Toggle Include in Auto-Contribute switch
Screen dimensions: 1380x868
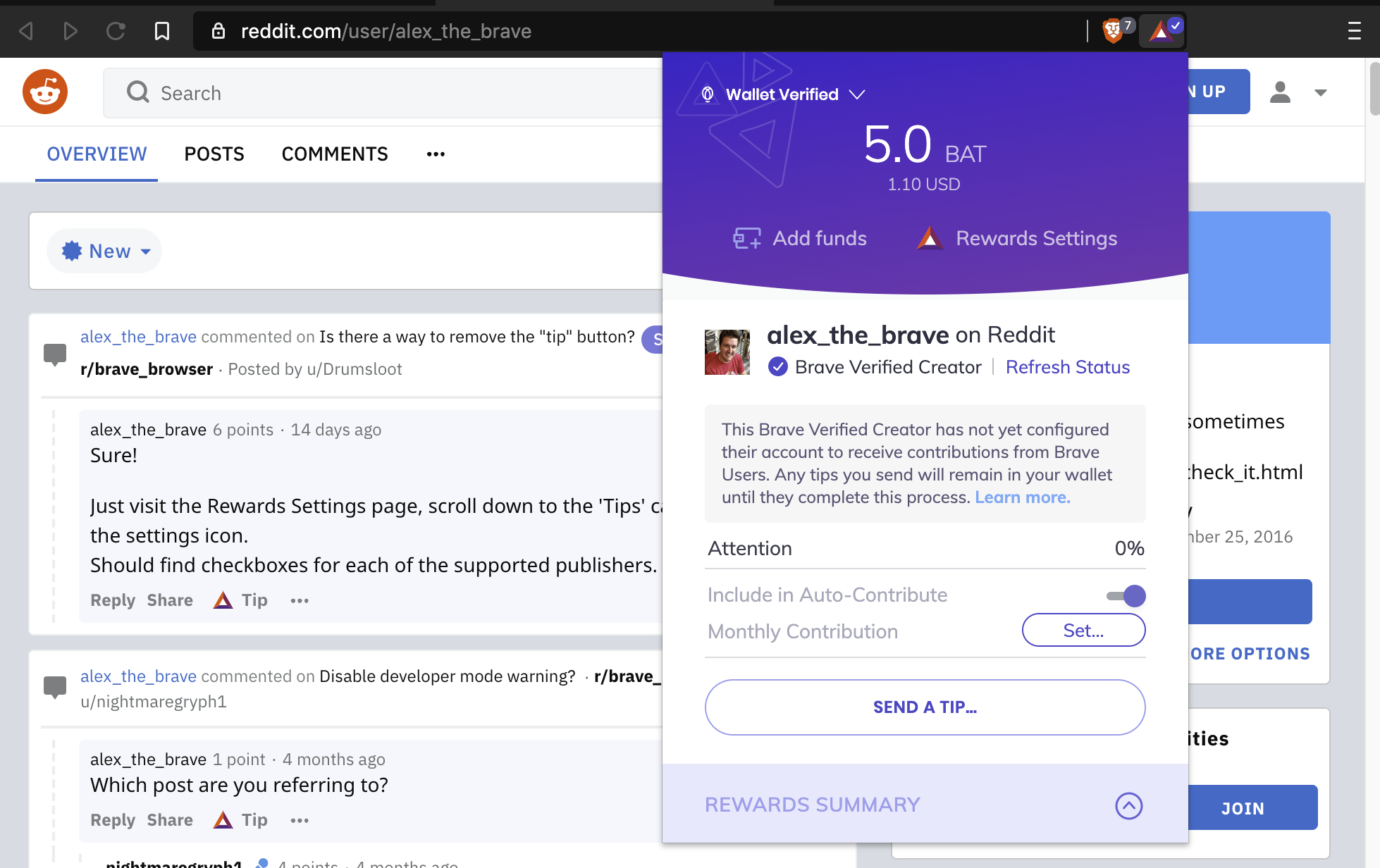[x=1126, y=596]
